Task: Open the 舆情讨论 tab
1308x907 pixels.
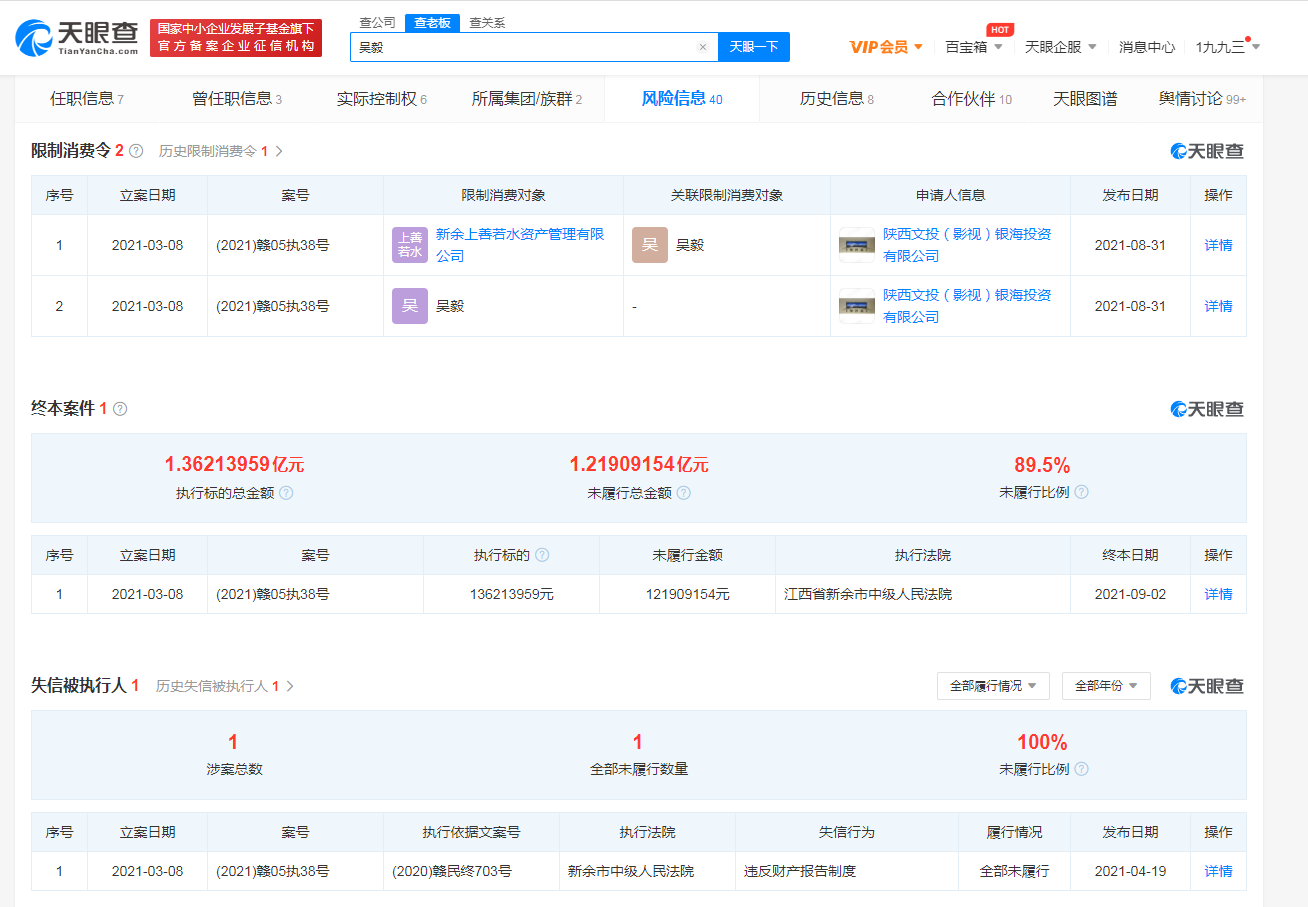Action: (x=1203, y=99)
